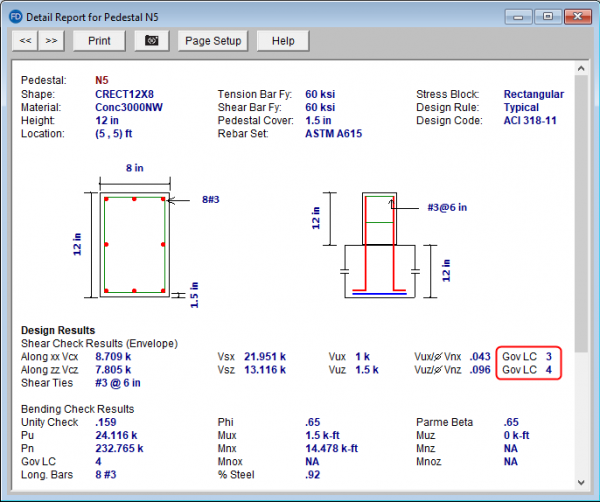Select shape value CRECT12X8
This screenshot has width=600, height=502.
pos(124,94)
